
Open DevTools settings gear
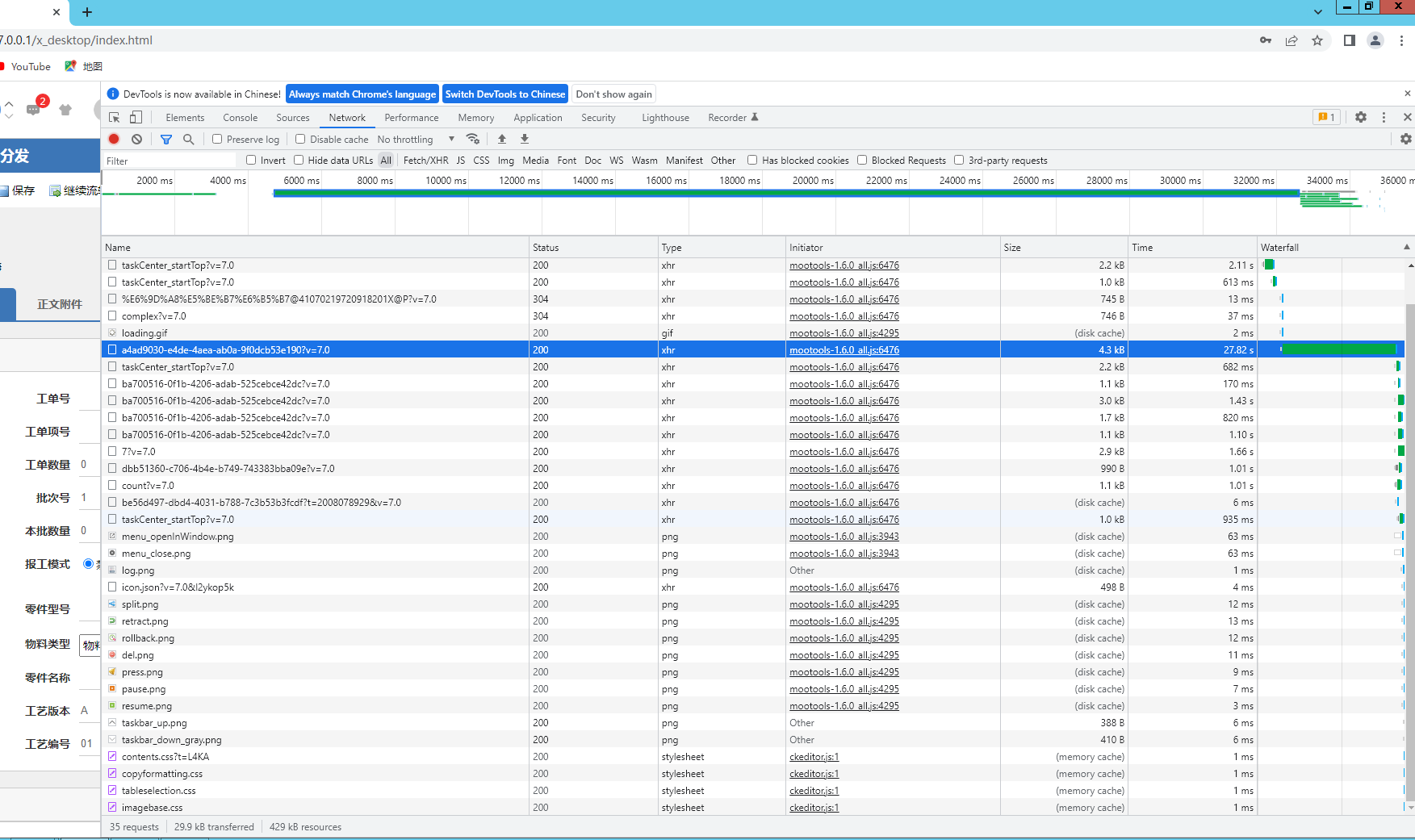tap(1361, 118)
